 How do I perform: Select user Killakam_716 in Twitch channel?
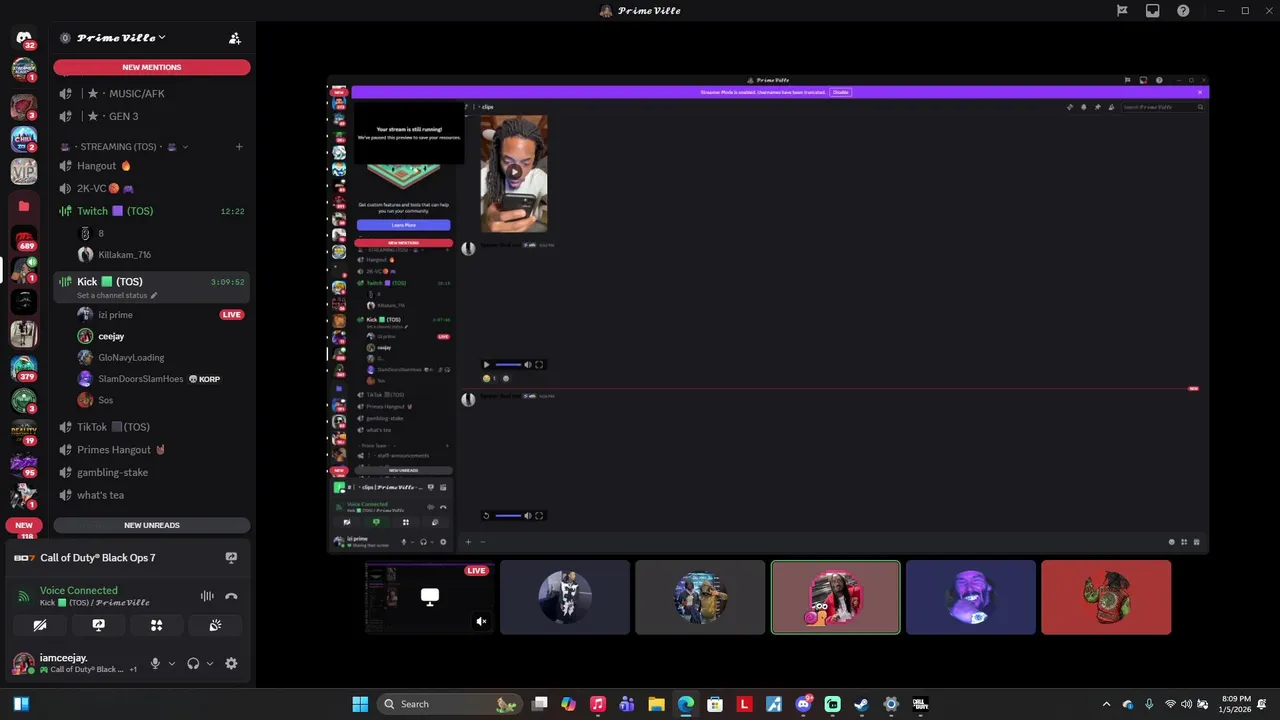[124, 255]
